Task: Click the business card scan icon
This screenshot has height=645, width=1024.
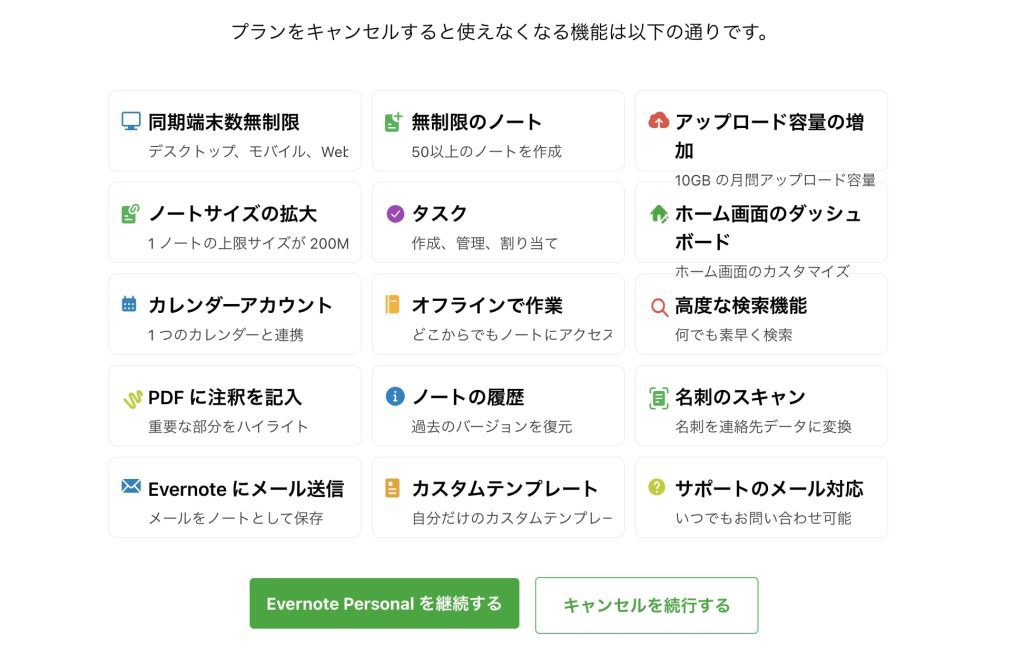Action: 658,398
